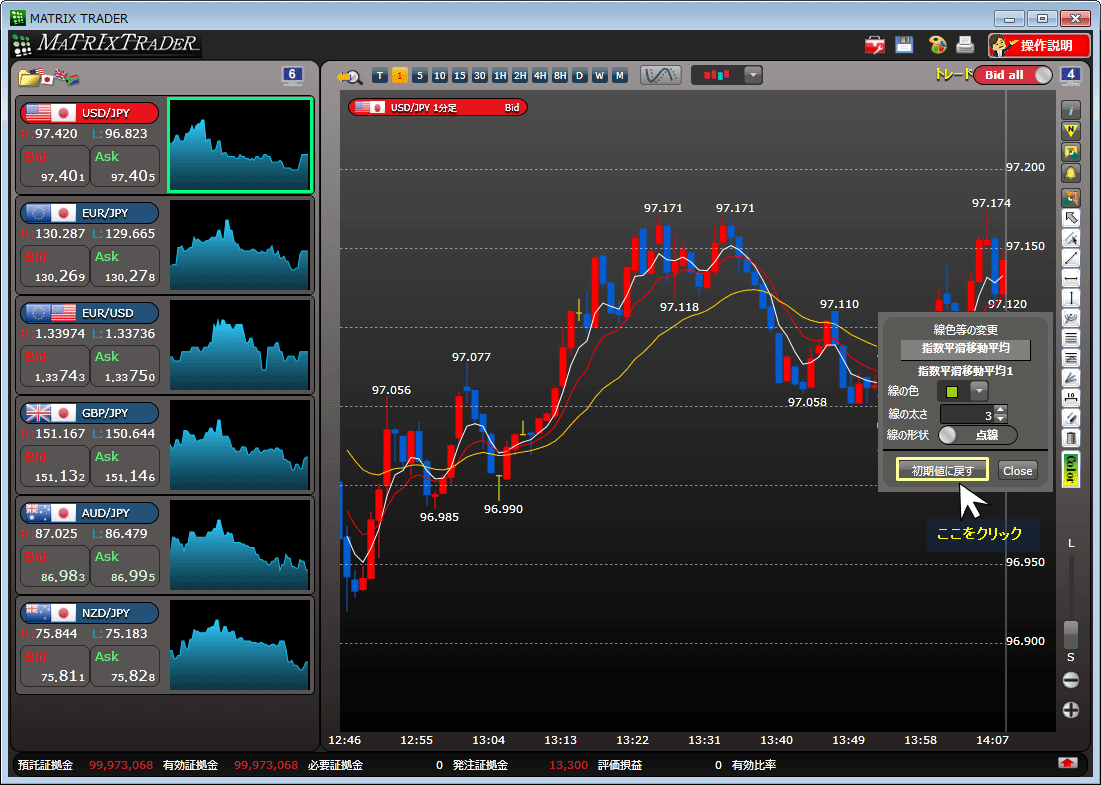Select the trend line drawing tool
This screenshot has height=785, width=1101.
[x=1071, y=259]
